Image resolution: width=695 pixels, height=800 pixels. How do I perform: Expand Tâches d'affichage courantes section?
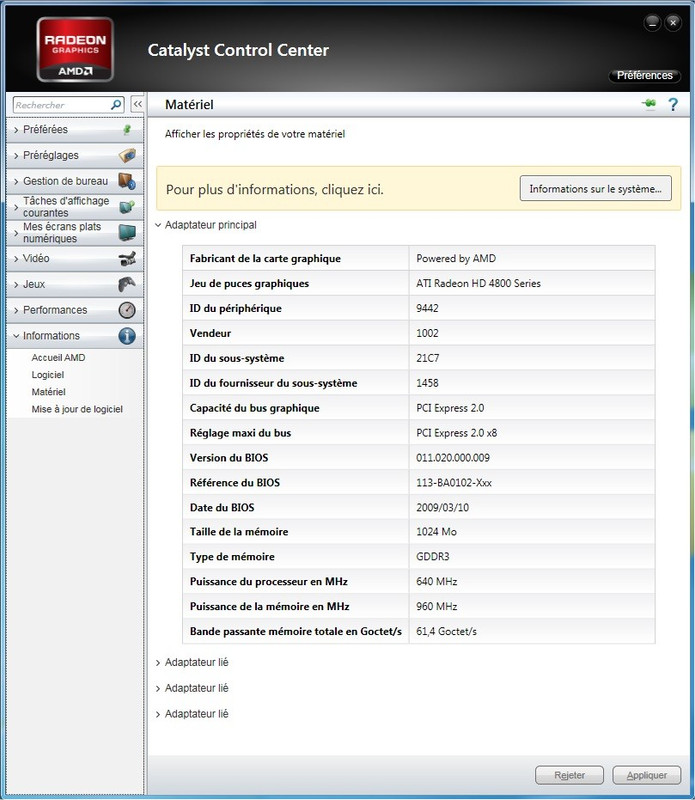pos(75,207)
